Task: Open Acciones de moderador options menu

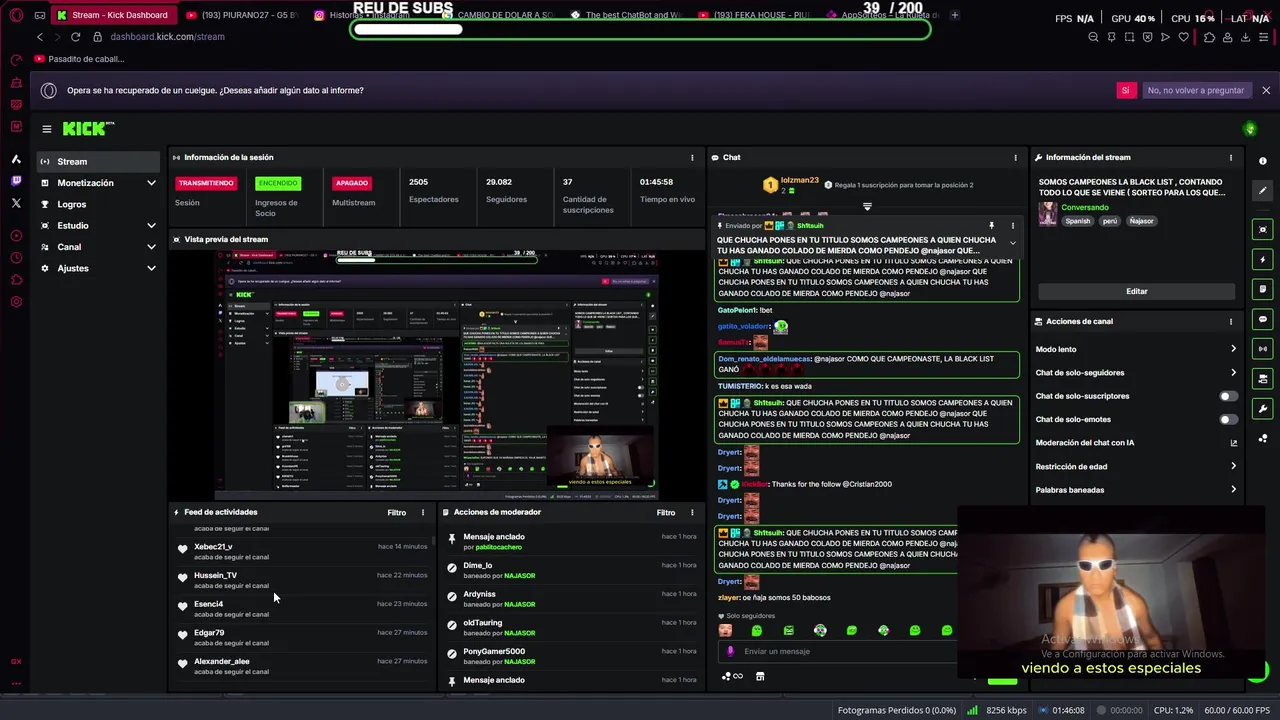Action: click(692, 512)
